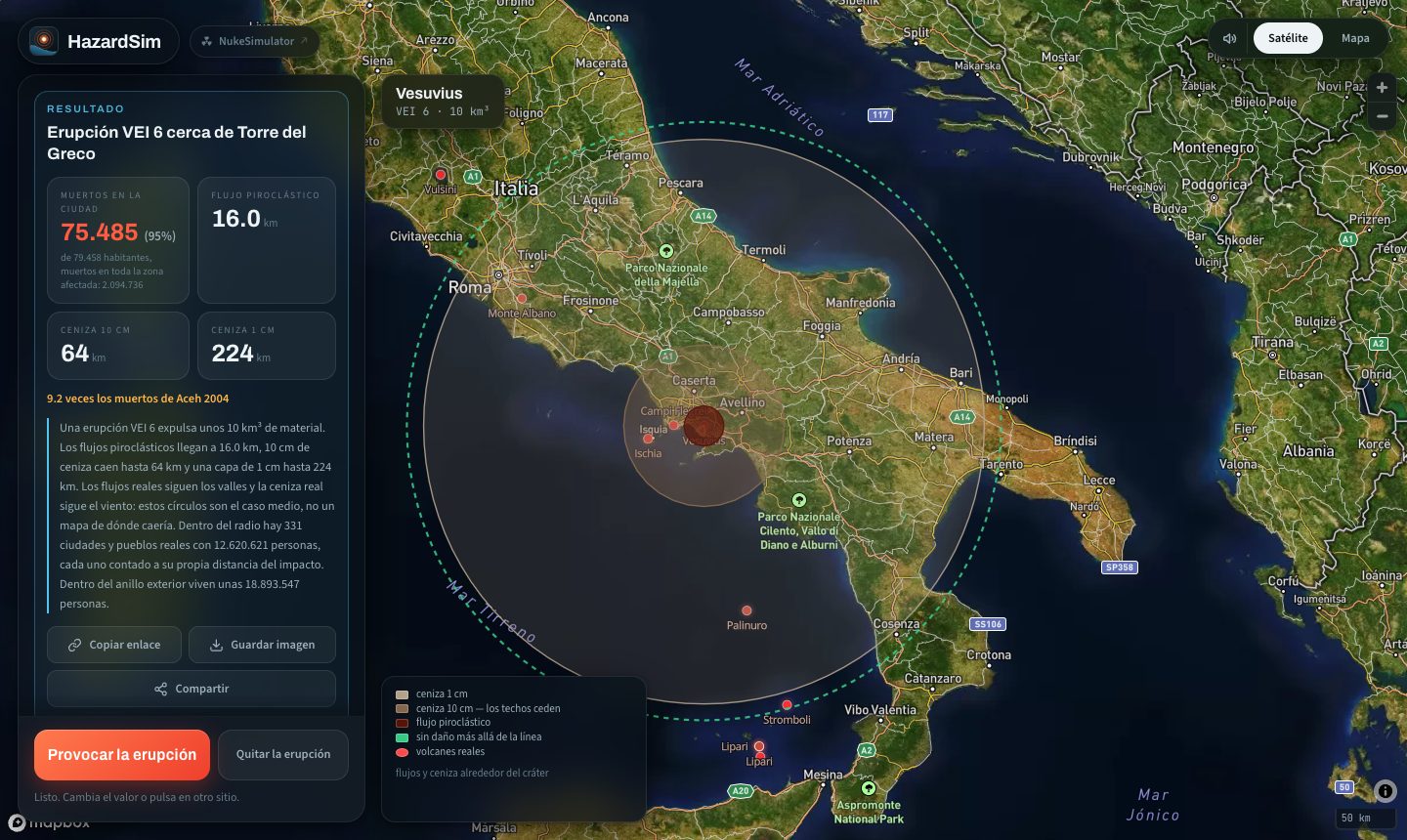This screenshot has width=1407, height=840.
Task: Click the ceniza 10 cm legend swatch
Action: click(x=402, y=709)
